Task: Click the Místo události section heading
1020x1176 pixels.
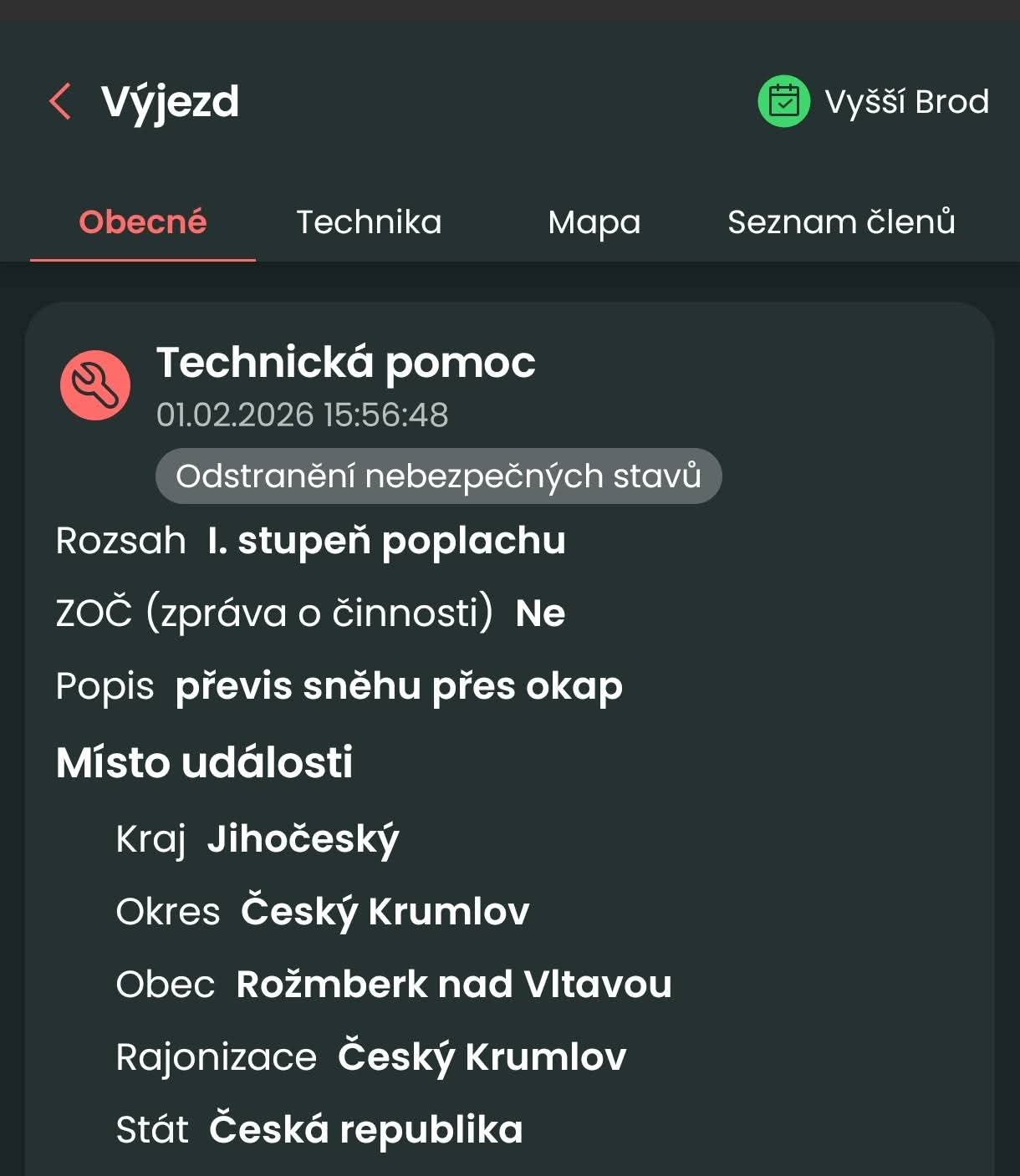Action: coord(205,762)
